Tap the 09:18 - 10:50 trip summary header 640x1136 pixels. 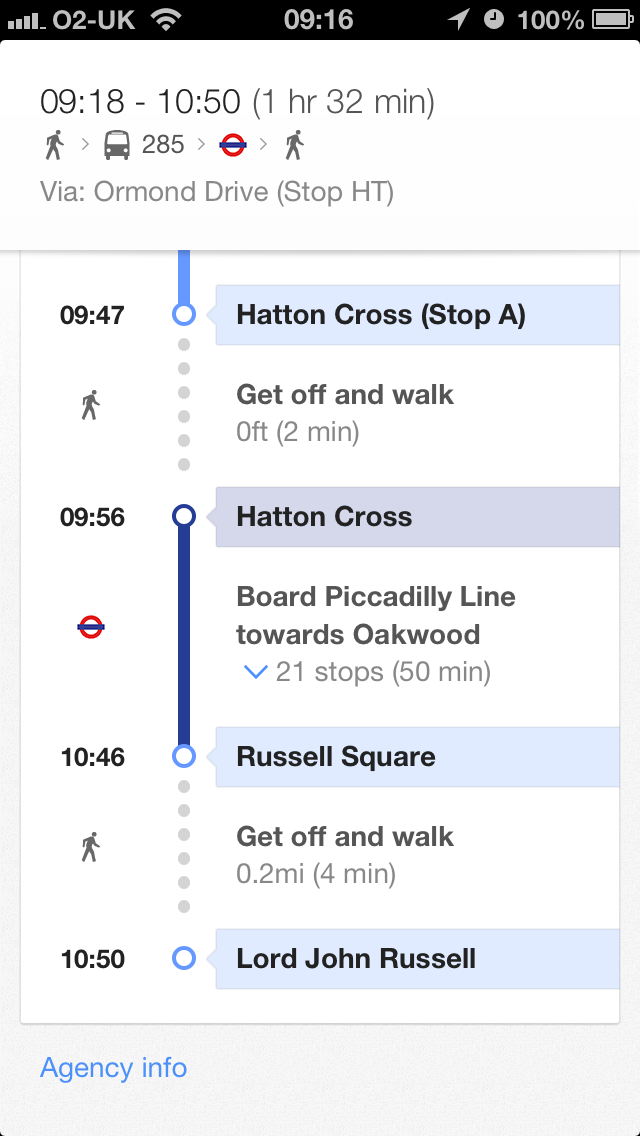(320, 145)
